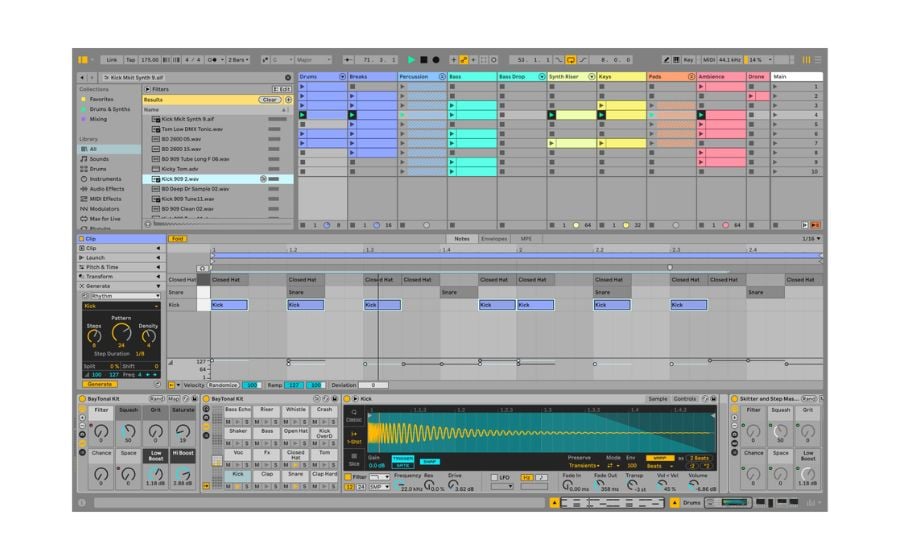Stop playback with the Stop button
The image size is (900, 560).
tap(424, 60)
